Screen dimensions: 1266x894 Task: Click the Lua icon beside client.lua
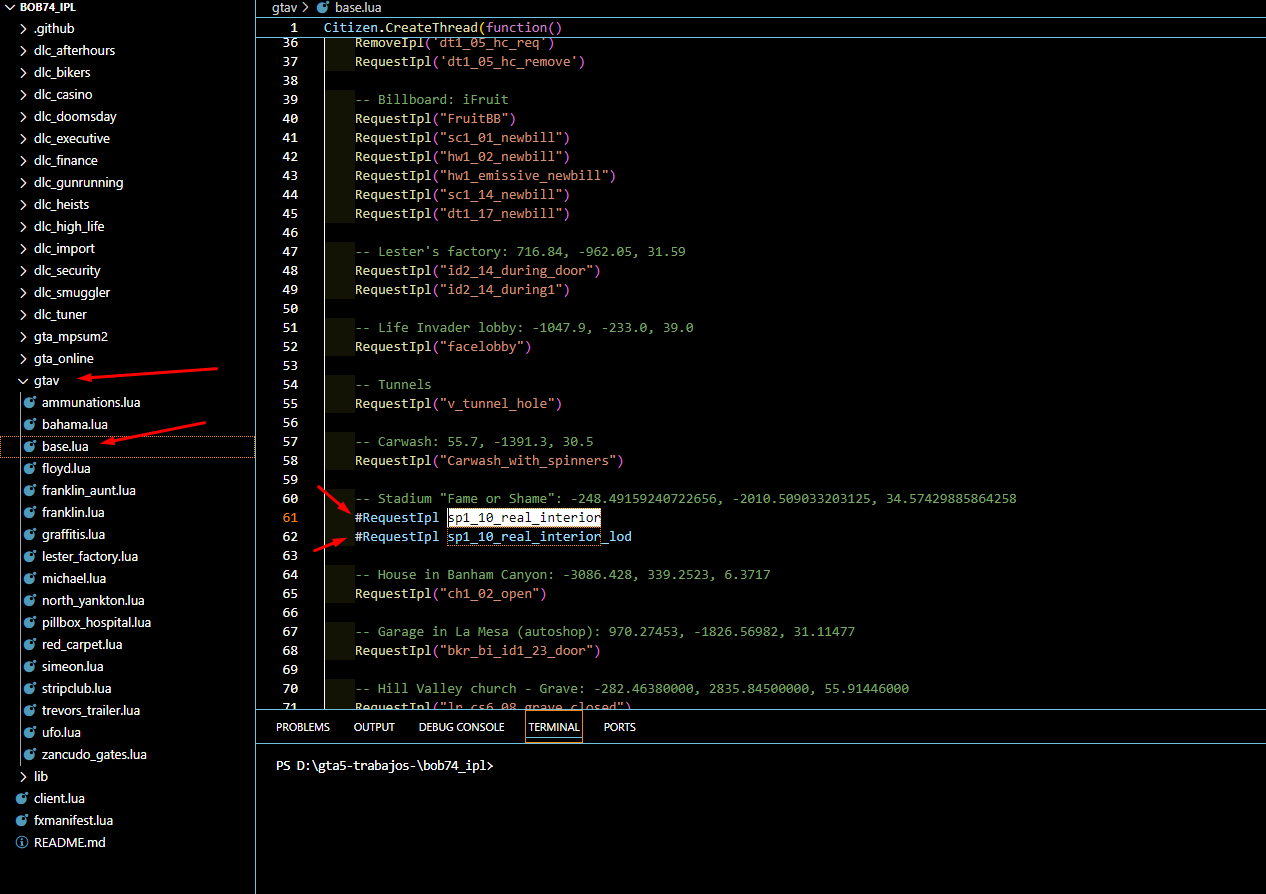pyautogui.click(x=21, y=798)
